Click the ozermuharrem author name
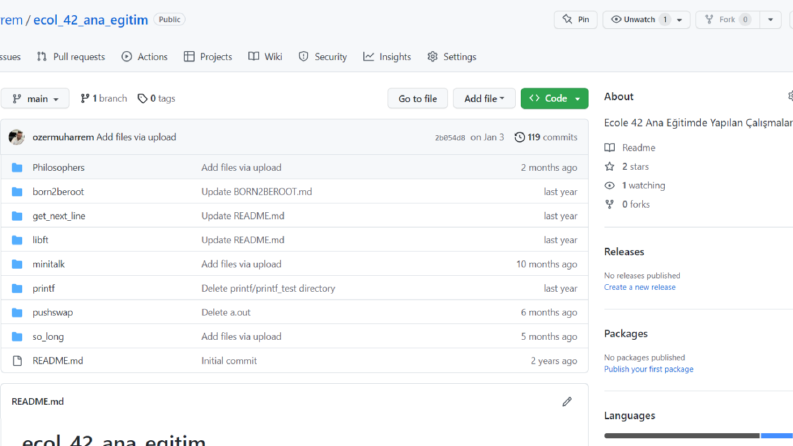 coord(63,137)
